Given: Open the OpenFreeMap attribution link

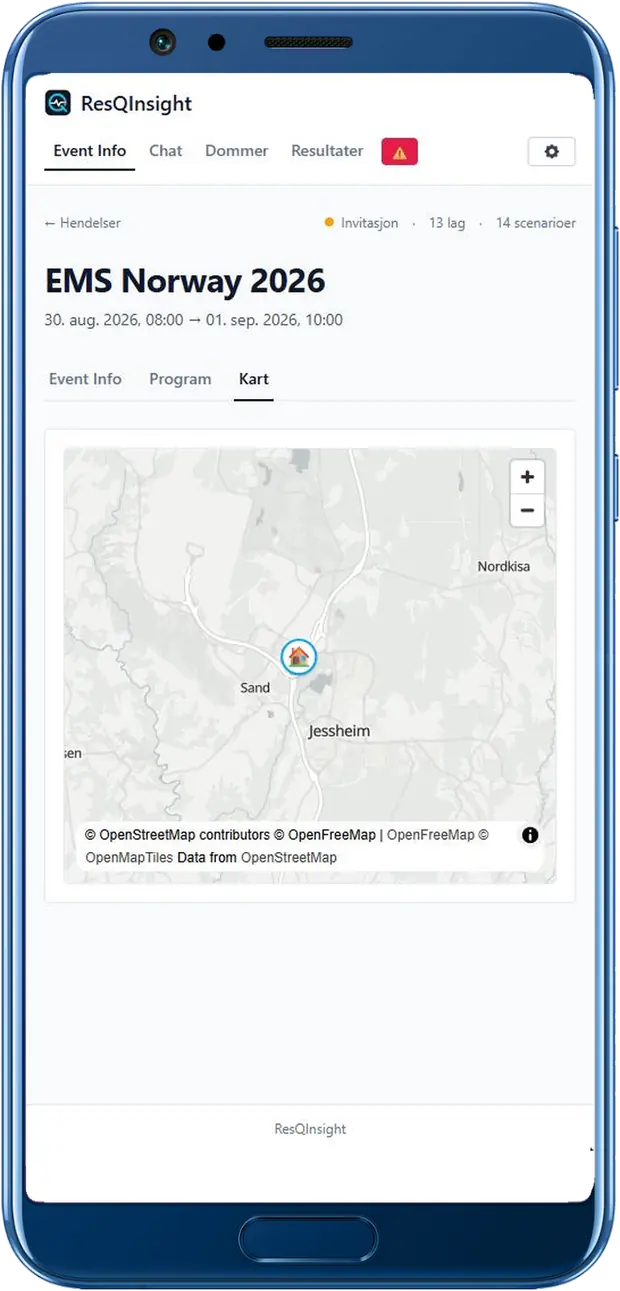Looking at the screenshot, I should click(x=431, y=835).
